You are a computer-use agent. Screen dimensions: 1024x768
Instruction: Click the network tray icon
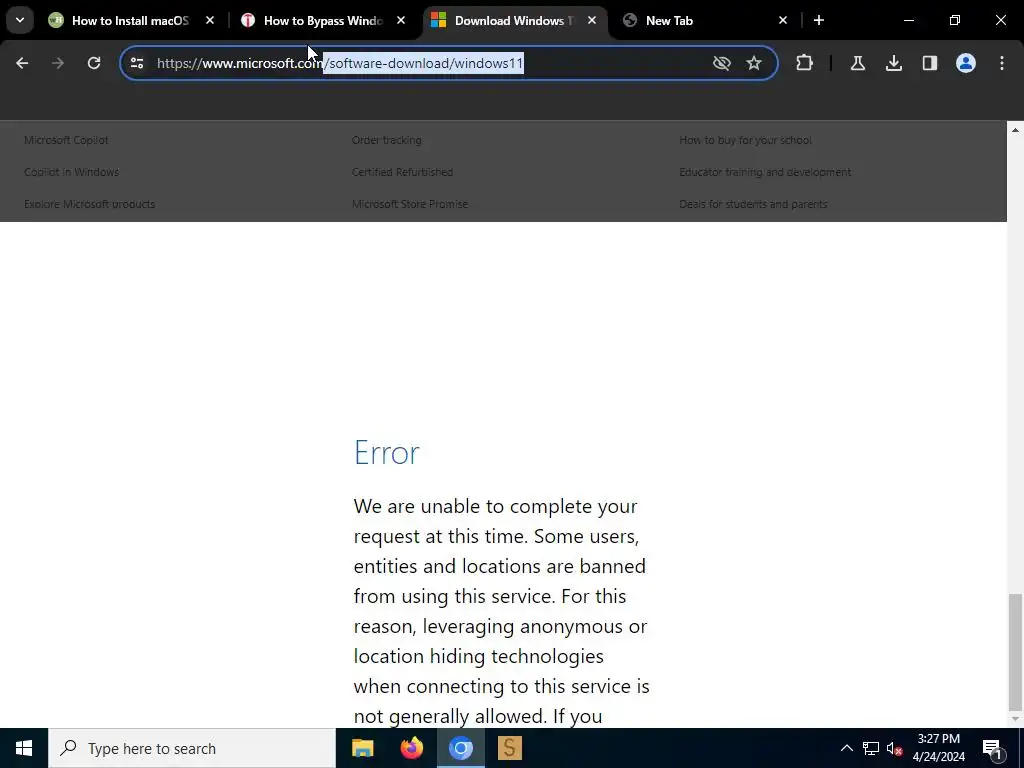(x=871, y=748)
